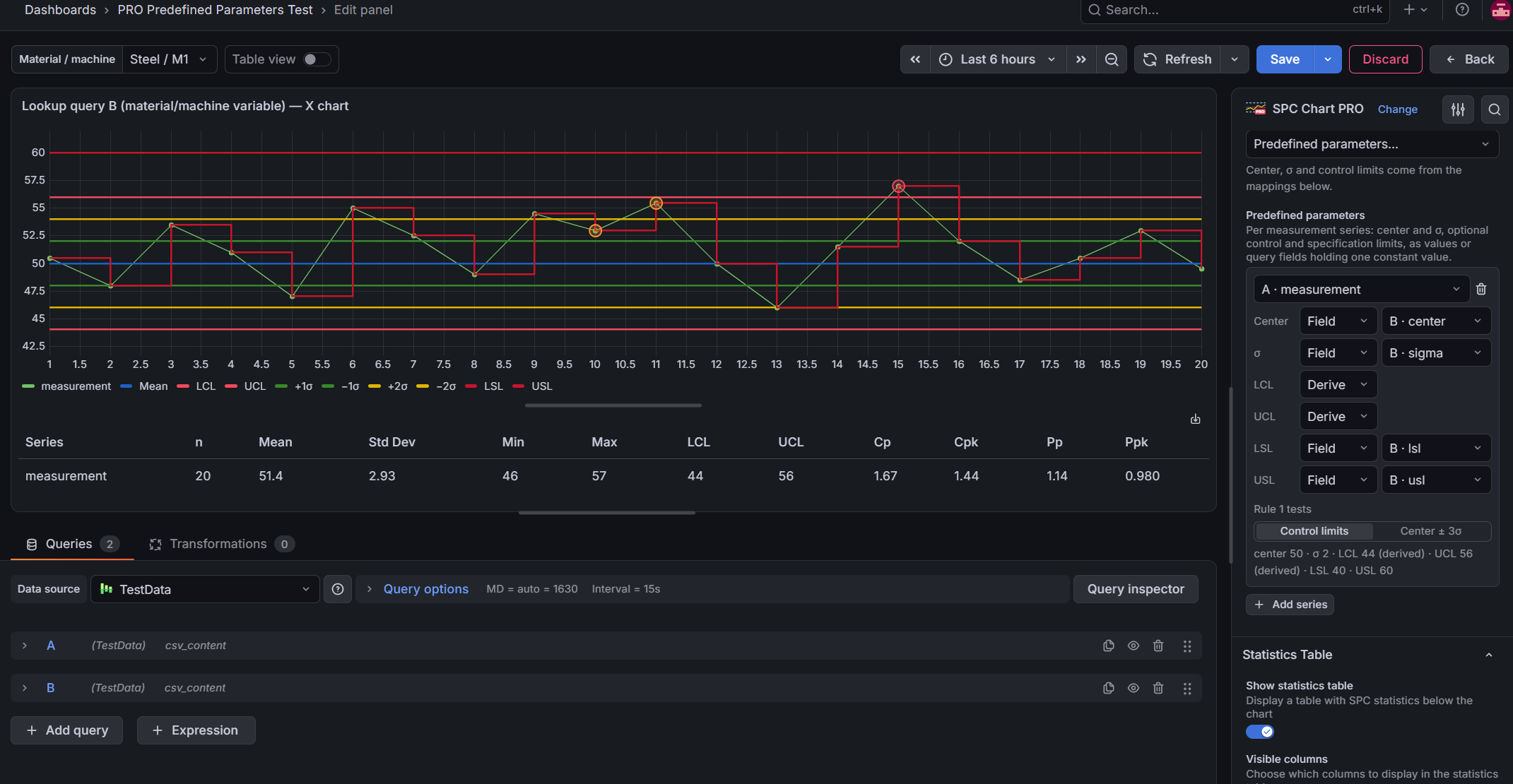The width and height of the screenshot is (1513, 784).
Task: Click the Discard button
Action: tap(1385, 59)
